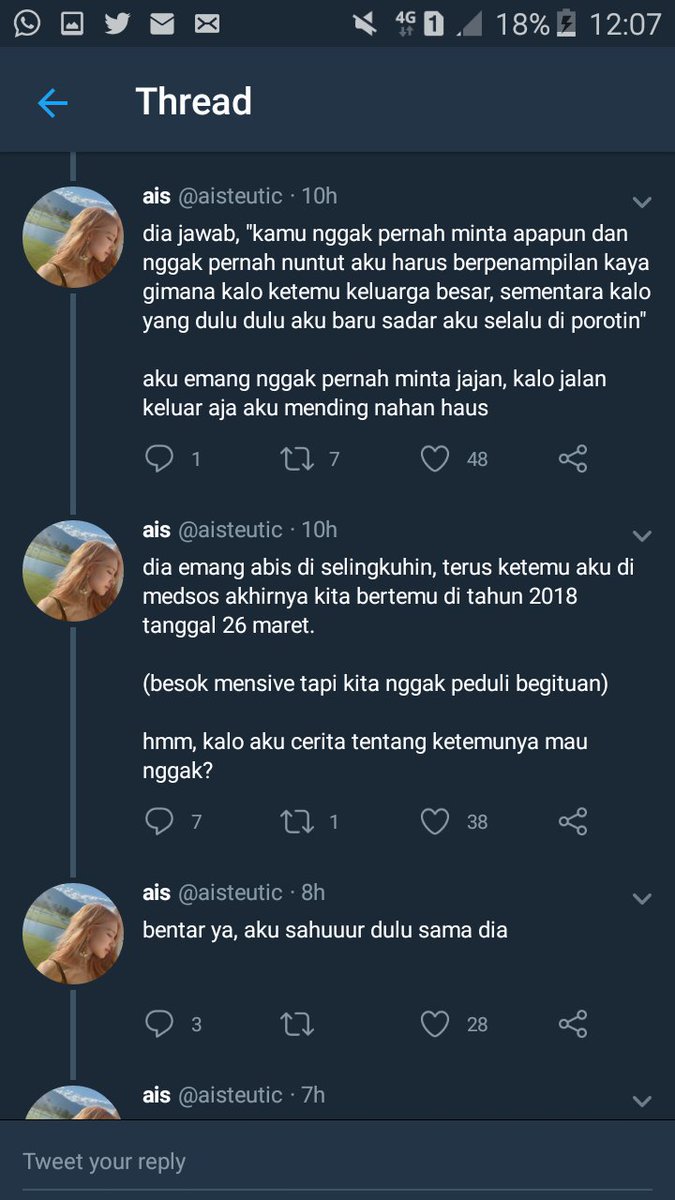
Task: Go back using the arrow icon
Action: point(52,102)
